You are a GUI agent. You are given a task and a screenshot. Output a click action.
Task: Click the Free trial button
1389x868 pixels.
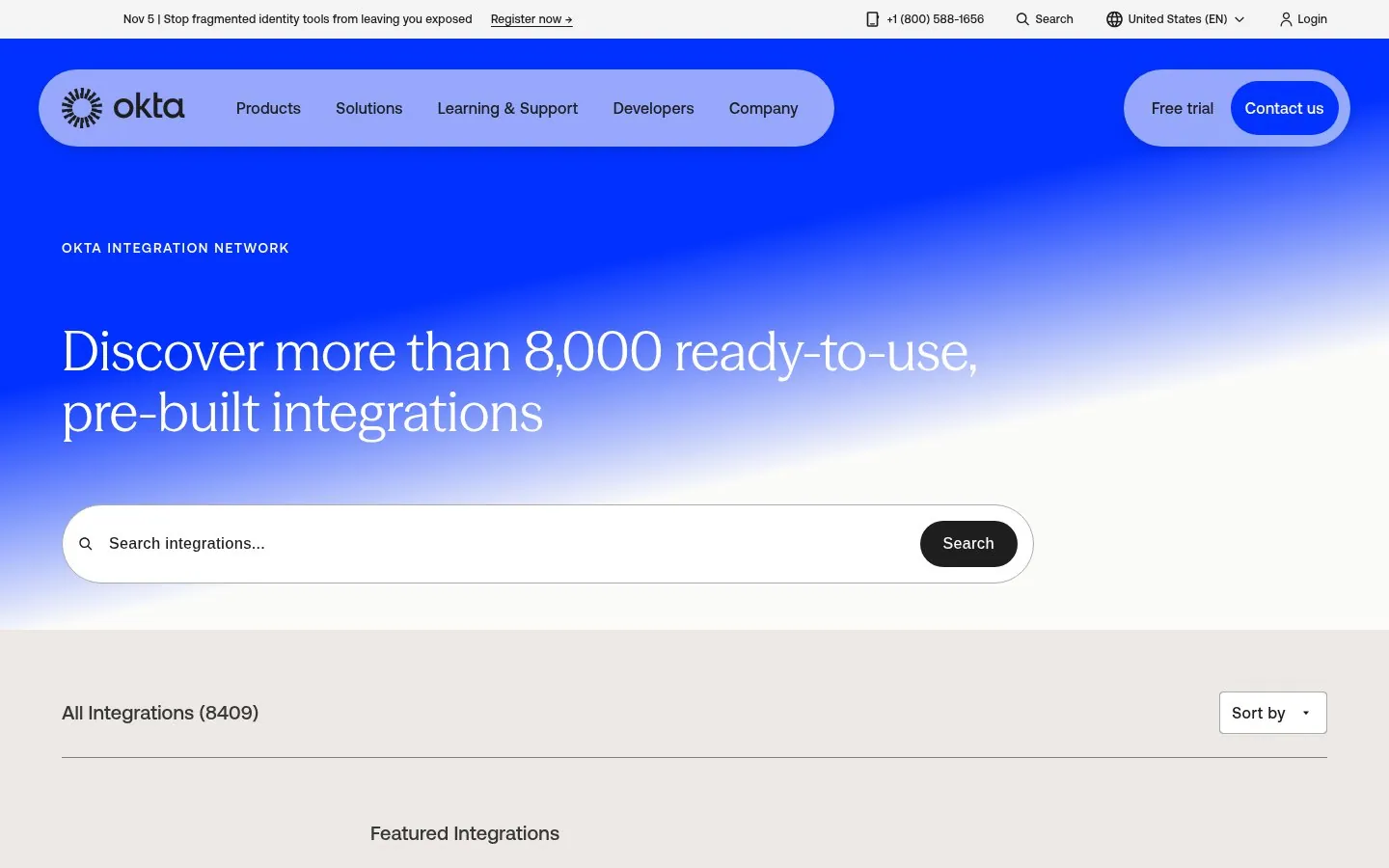click(1183, 108)
